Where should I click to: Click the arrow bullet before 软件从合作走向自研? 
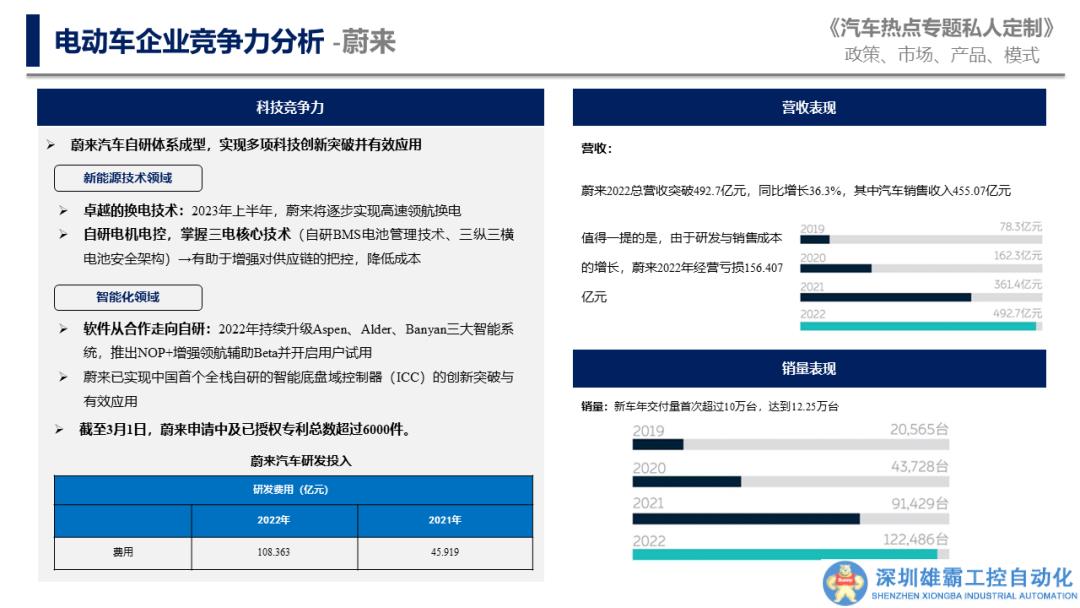coord(63,329)
